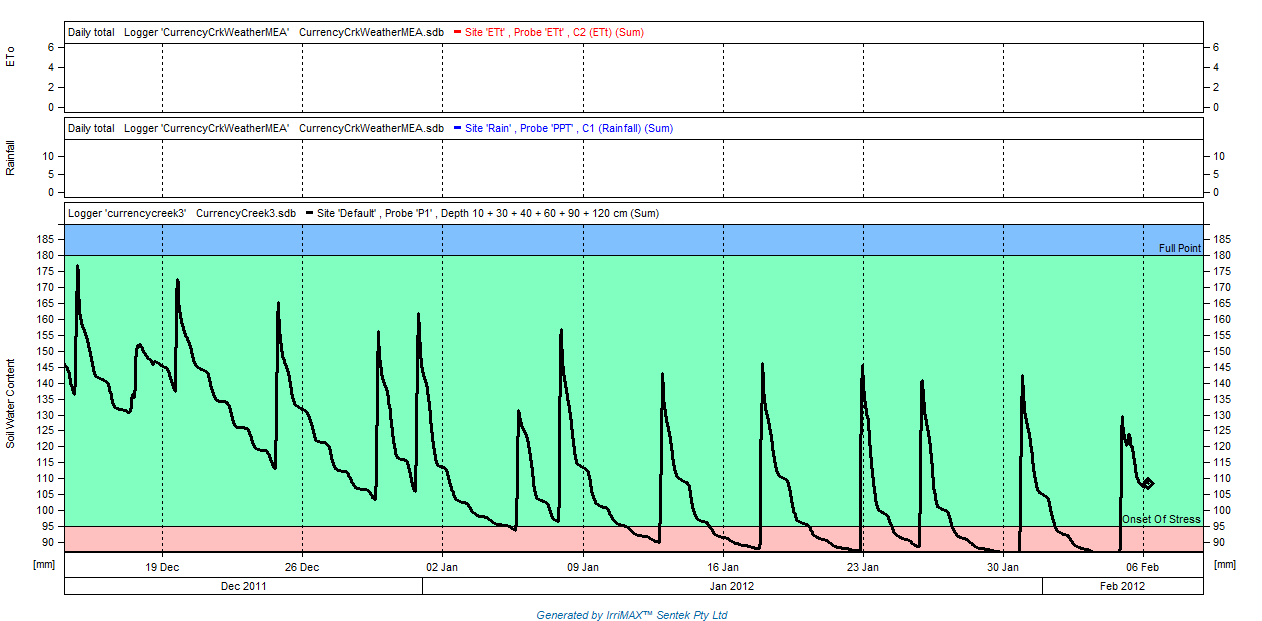Select the 'Feb 2012' month bar

click(x=1122, y=587)
